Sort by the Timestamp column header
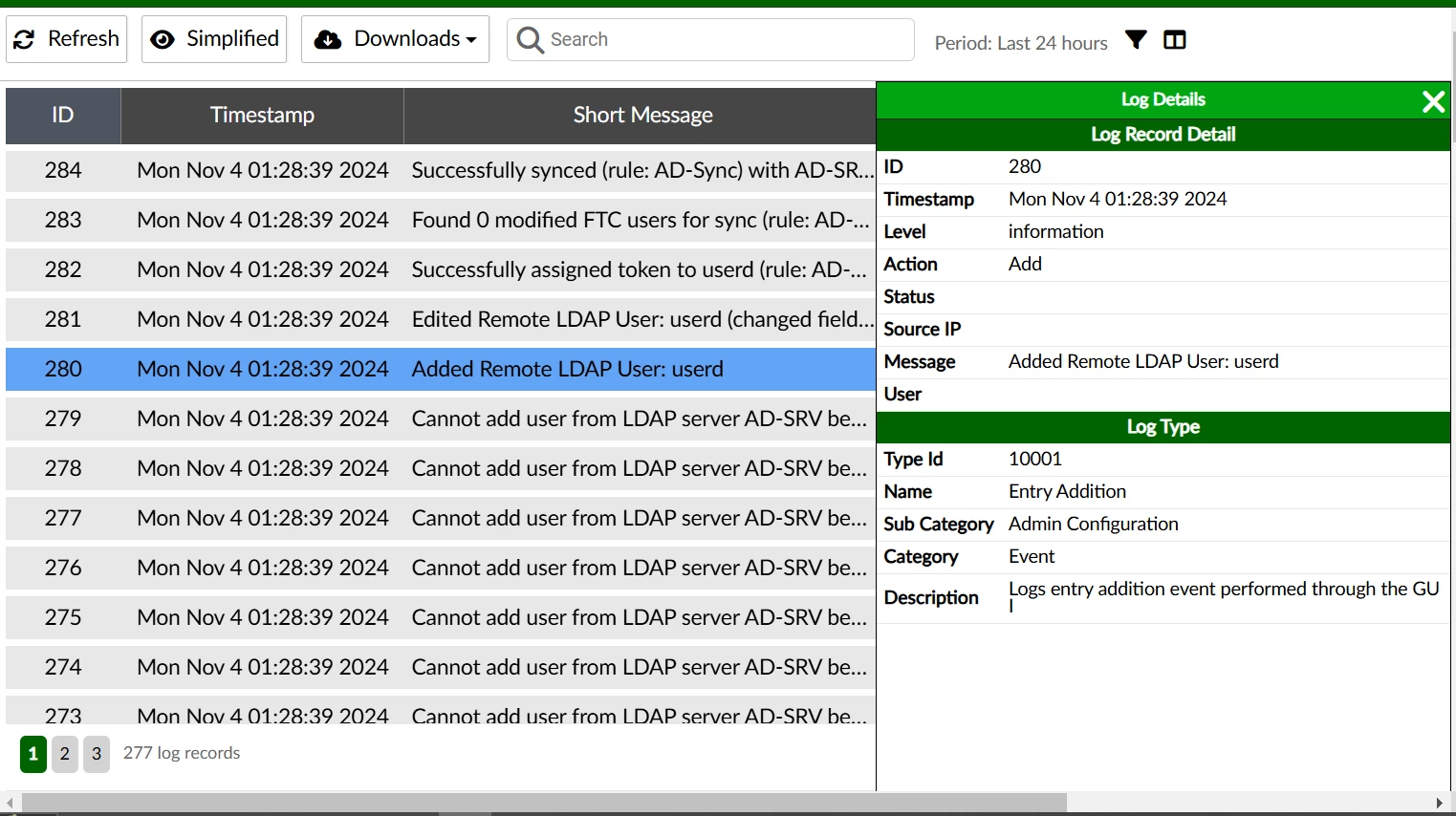The width and height of the screenshot is (1456, 816). (262, 116)
